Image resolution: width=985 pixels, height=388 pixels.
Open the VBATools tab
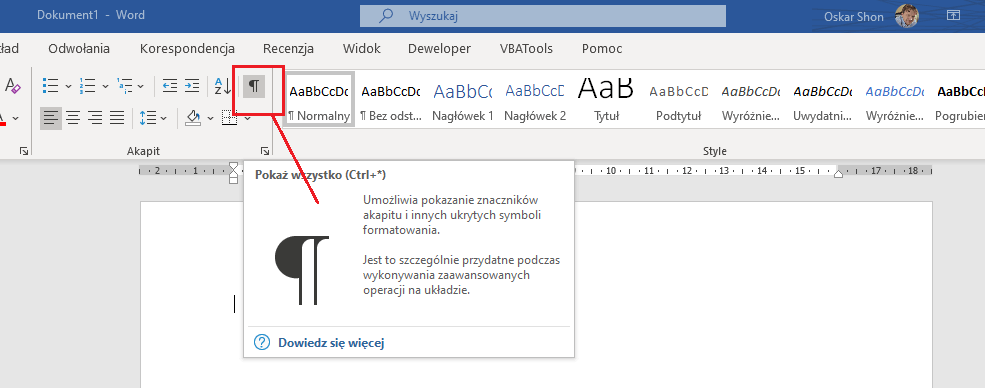pyautogui.click(x=526, y=48)
